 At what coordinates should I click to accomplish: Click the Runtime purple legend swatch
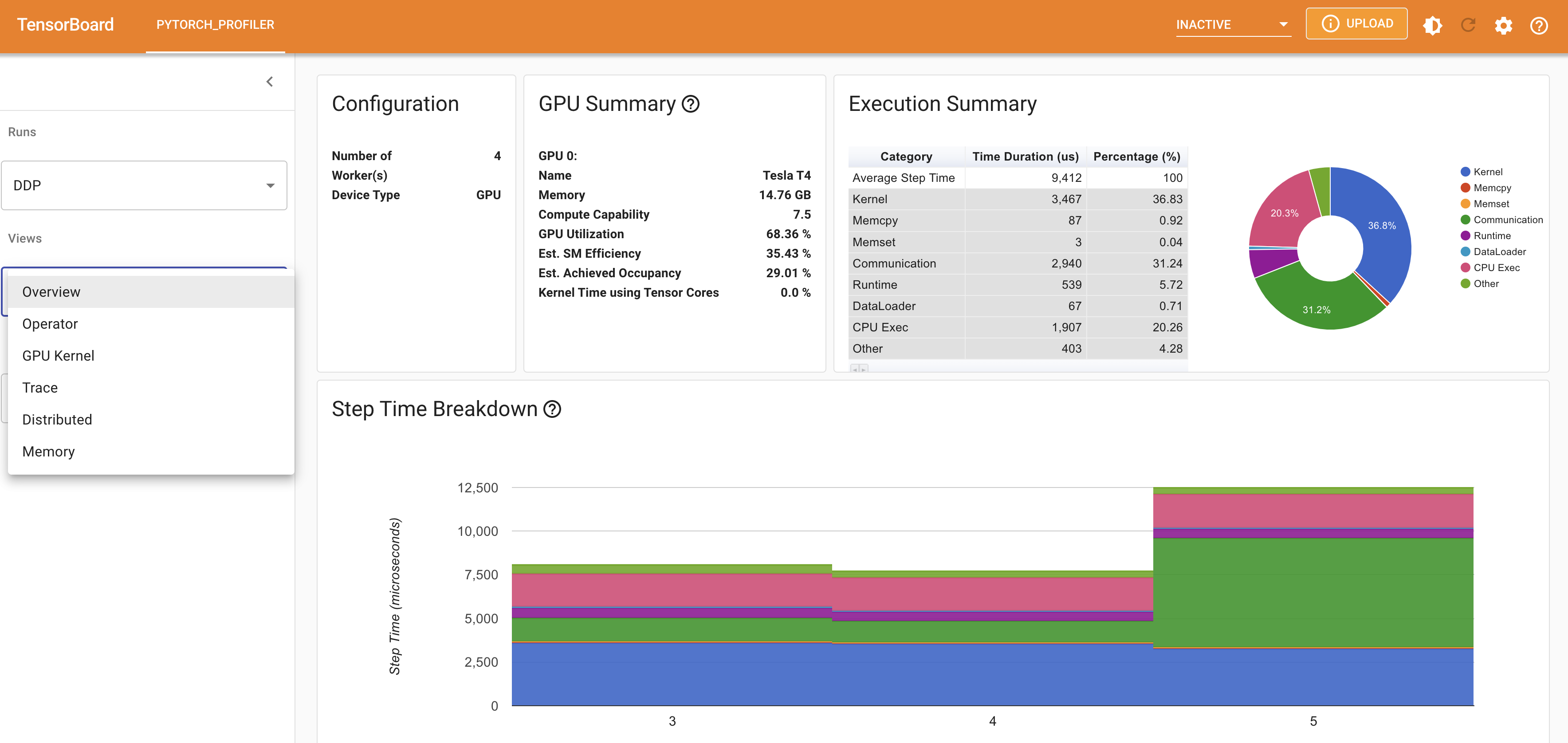coord(1465,236)
